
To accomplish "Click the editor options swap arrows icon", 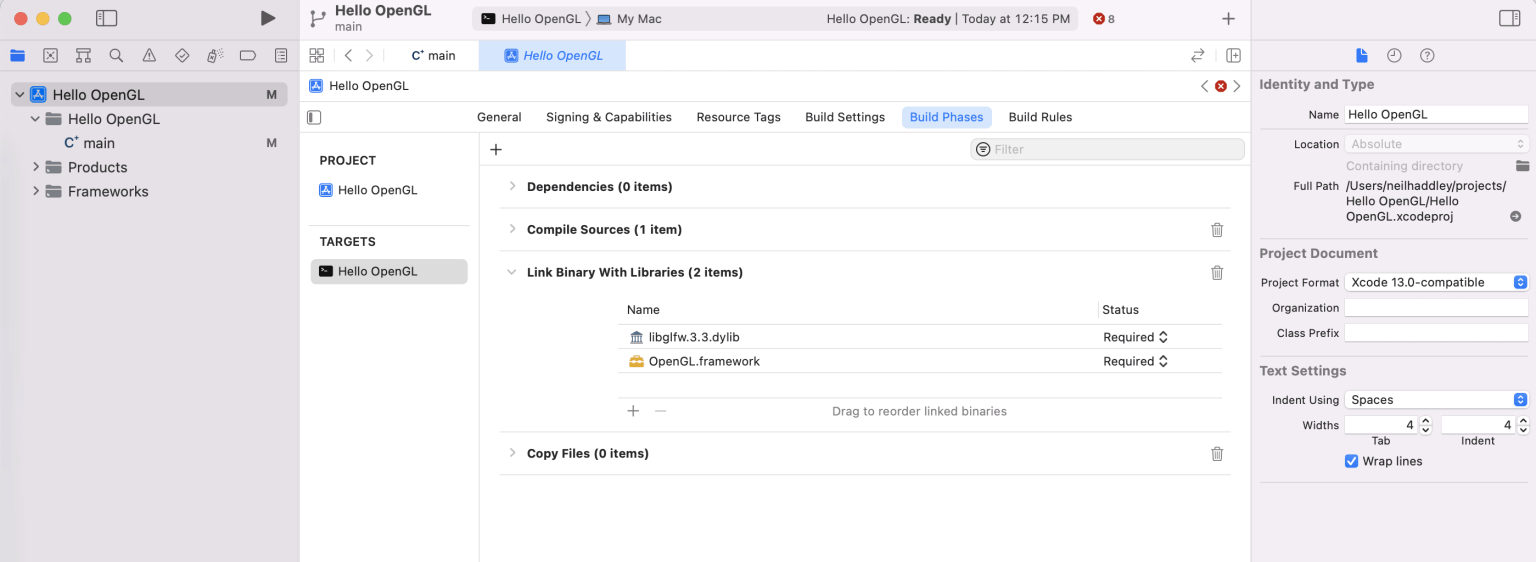I will click(x=1198, y=56).
